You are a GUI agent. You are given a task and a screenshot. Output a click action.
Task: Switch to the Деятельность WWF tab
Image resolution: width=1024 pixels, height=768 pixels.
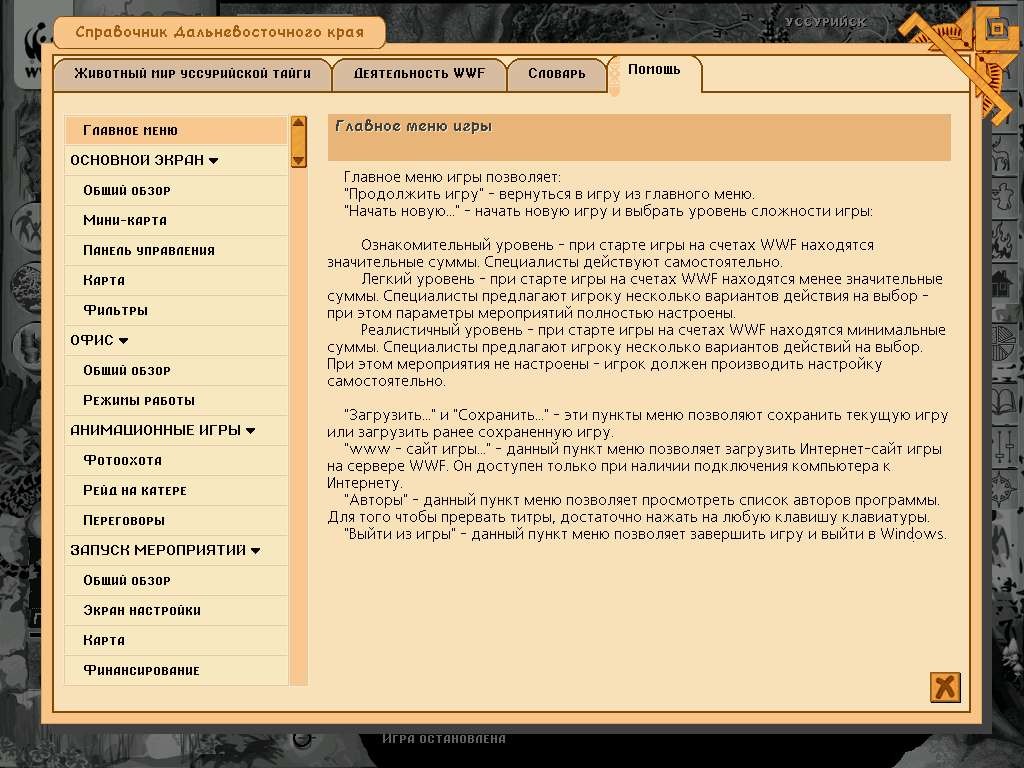[x=419, y=74]
